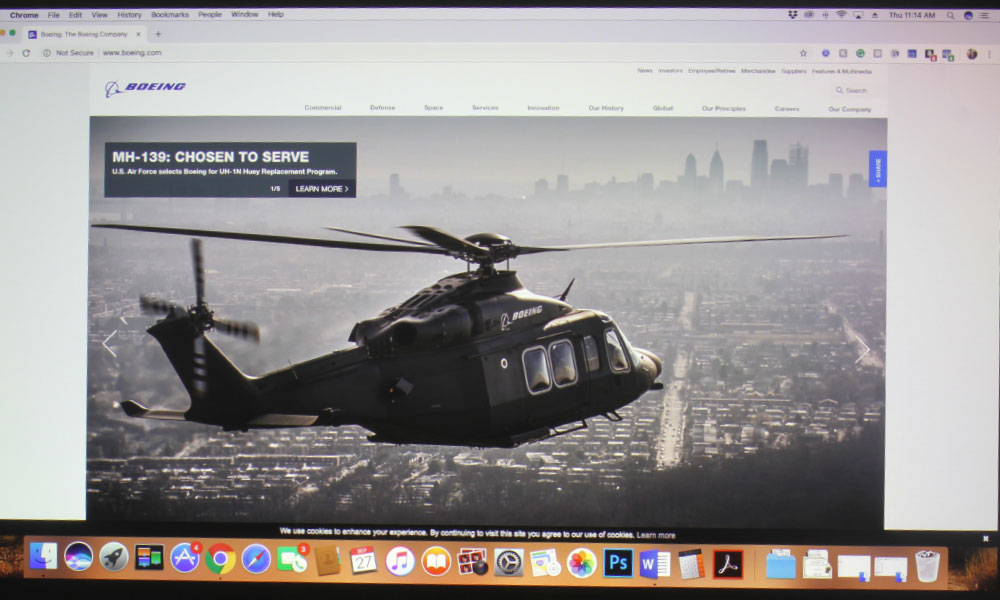Open Photoshop from the dock
The width and height of the screenshot is (1000, 600).
pos(618,563)
